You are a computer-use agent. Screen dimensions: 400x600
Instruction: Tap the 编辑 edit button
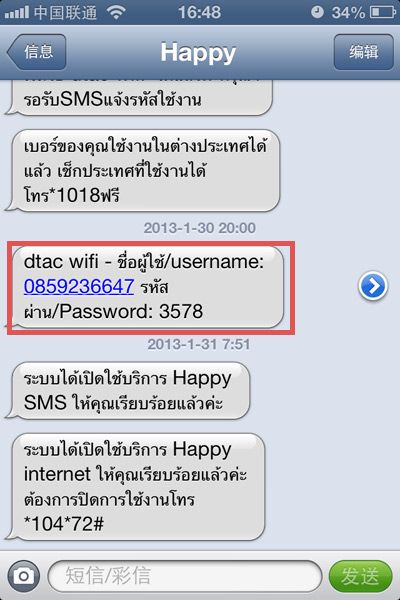click(x=364, y=52)
